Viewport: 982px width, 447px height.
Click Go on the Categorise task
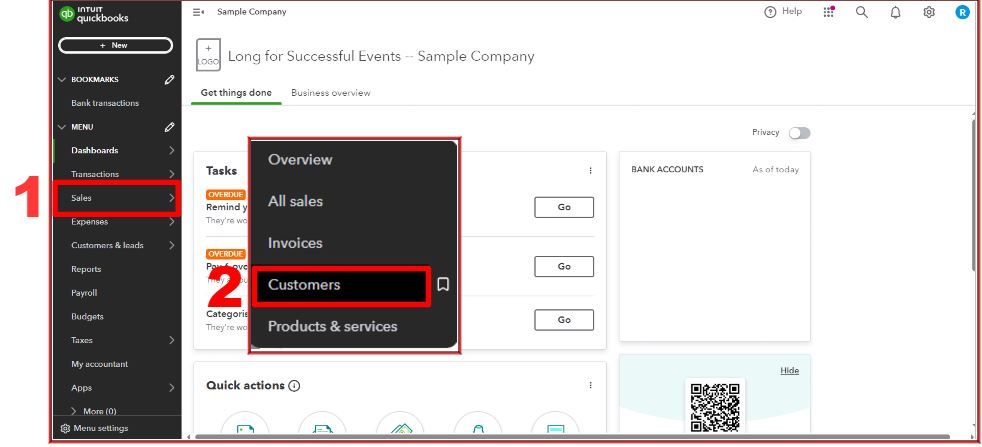[564, 320]
